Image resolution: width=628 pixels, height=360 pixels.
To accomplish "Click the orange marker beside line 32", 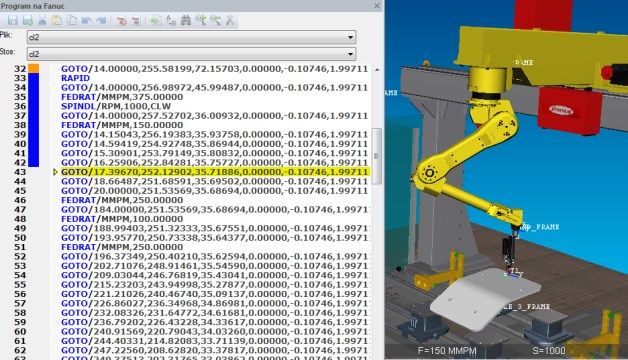I will point(34,68).
